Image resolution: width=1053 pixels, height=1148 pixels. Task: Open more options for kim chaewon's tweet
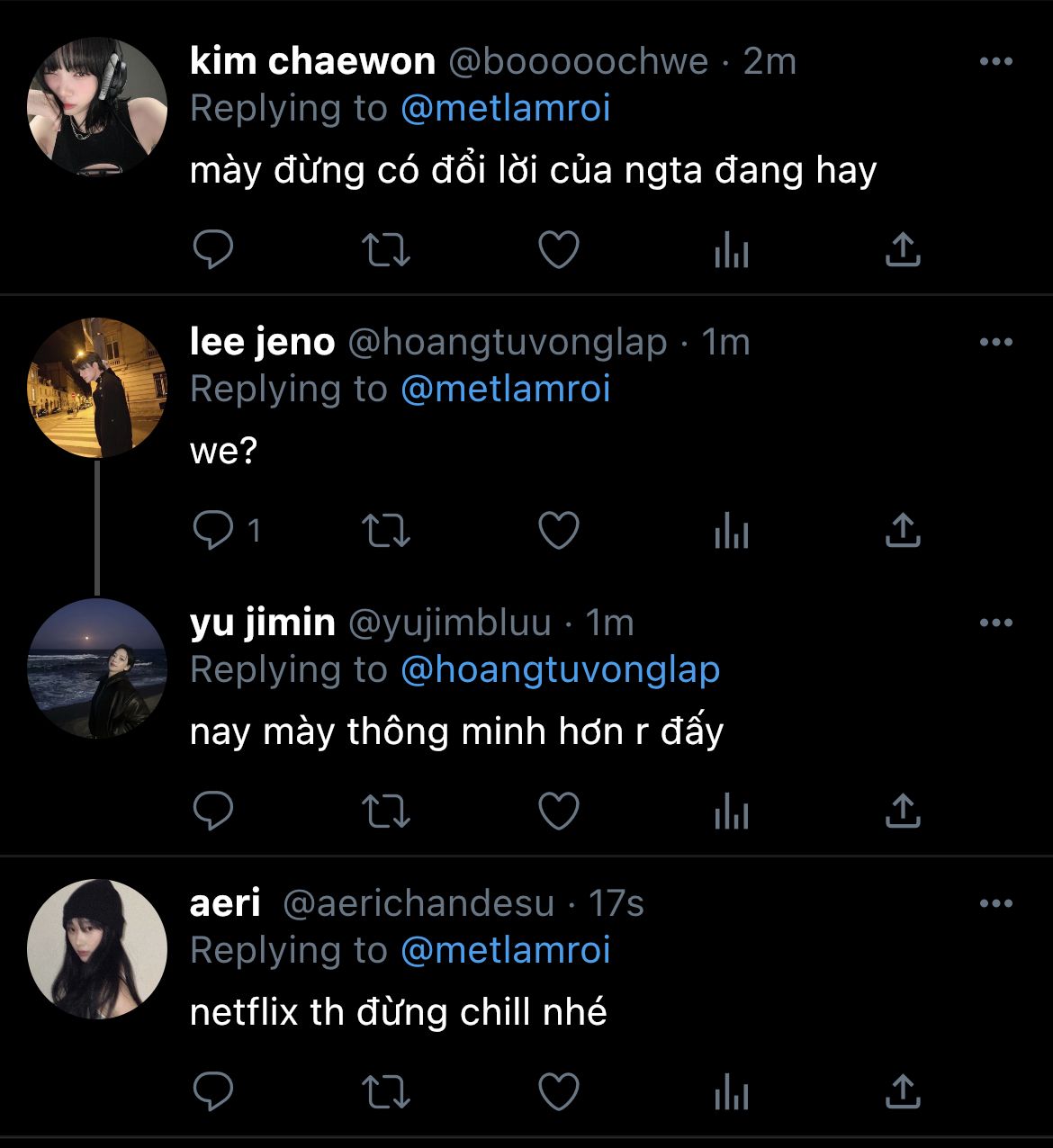[995, 61]
